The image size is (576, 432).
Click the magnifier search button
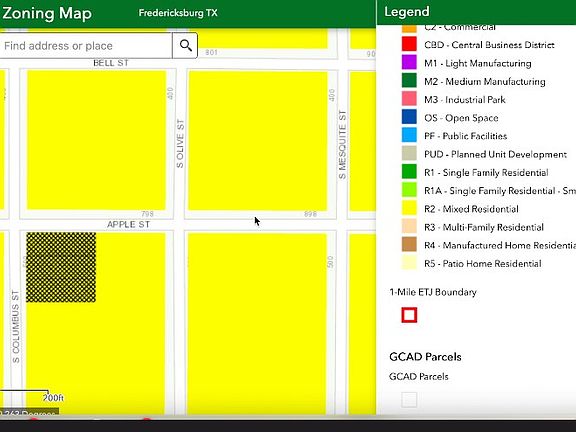coord(185,46)
